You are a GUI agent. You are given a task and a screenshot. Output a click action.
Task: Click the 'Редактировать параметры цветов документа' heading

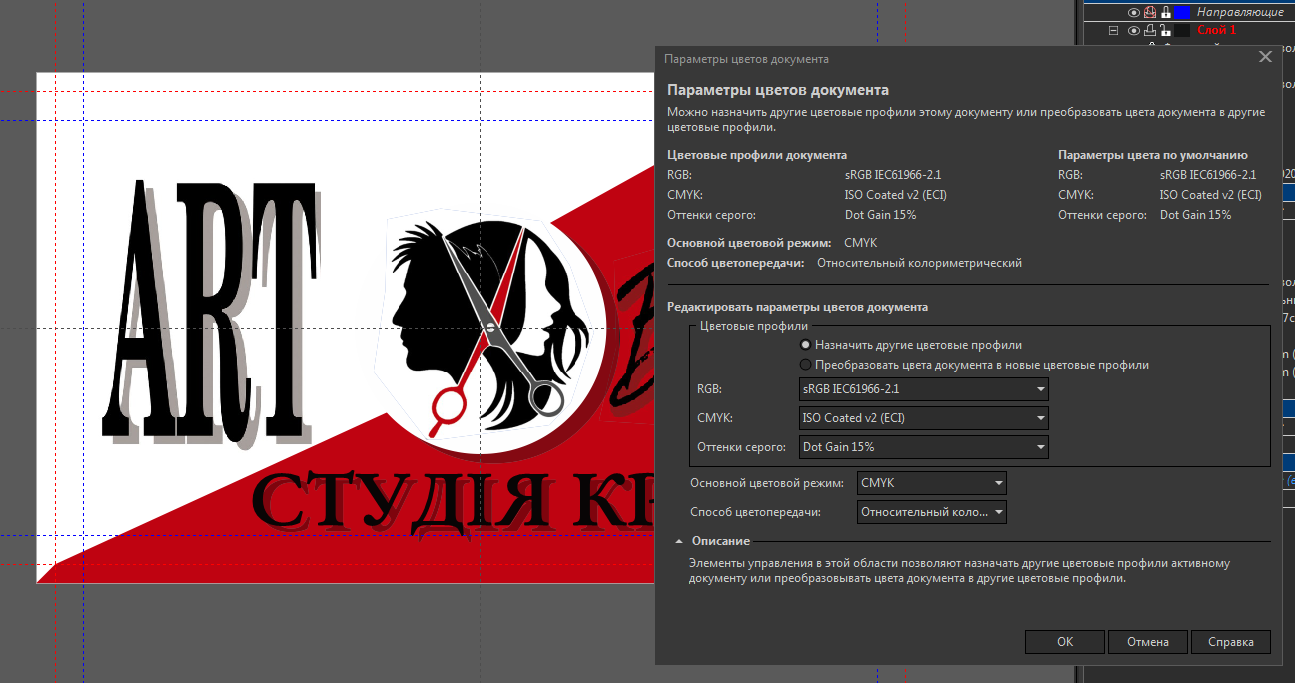coord(797,307)
